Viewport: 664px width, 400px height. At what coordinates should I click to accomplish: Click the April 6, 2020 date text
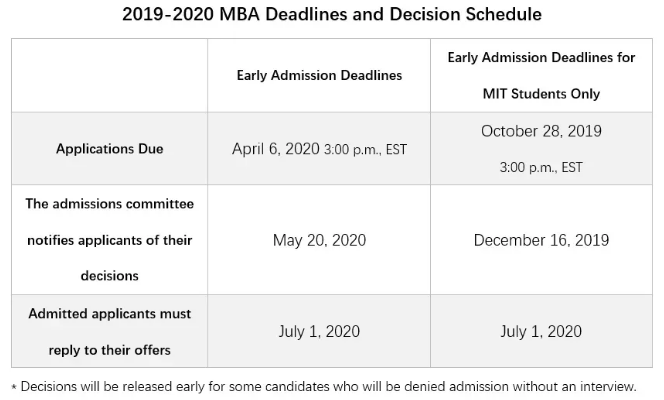[275, 149]
